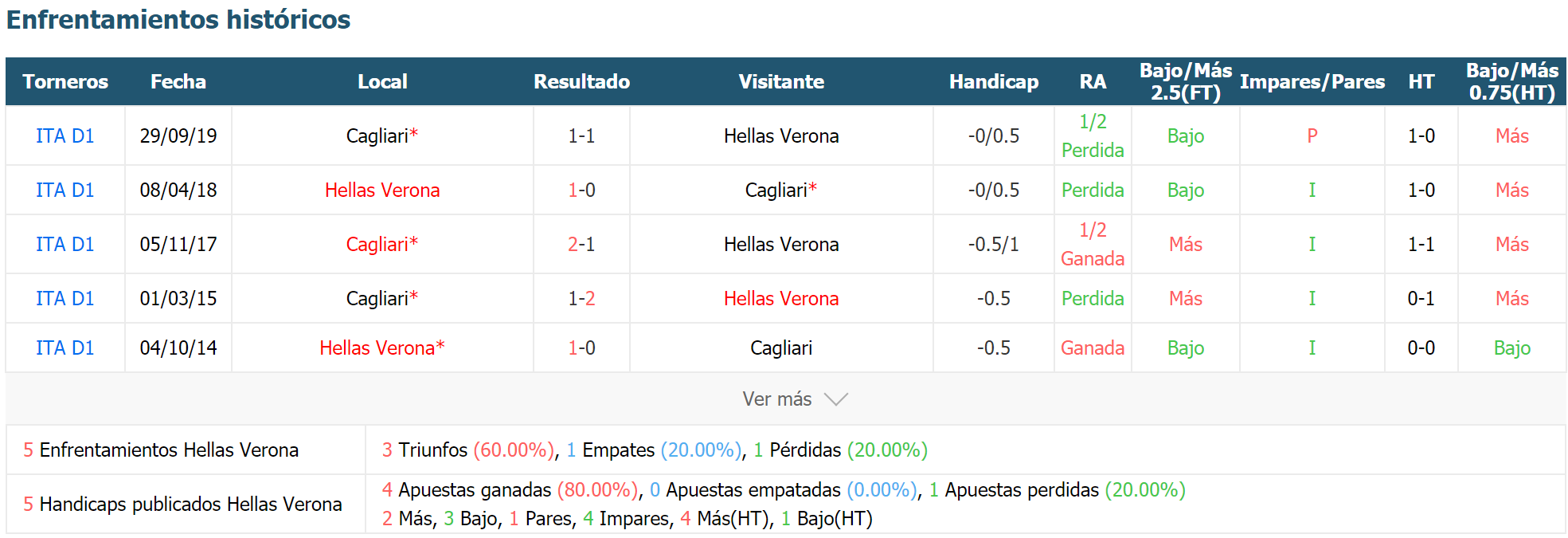Click the 2-1 result on 05/11/17
Screen dimensions: 1568x538
582,245
